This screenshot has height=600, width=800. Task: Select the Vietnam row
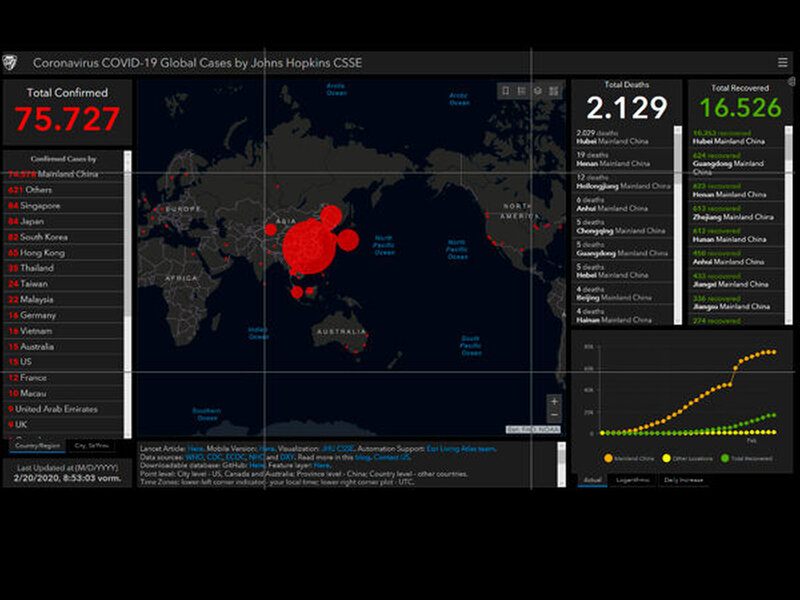click(x=63, y=331)
